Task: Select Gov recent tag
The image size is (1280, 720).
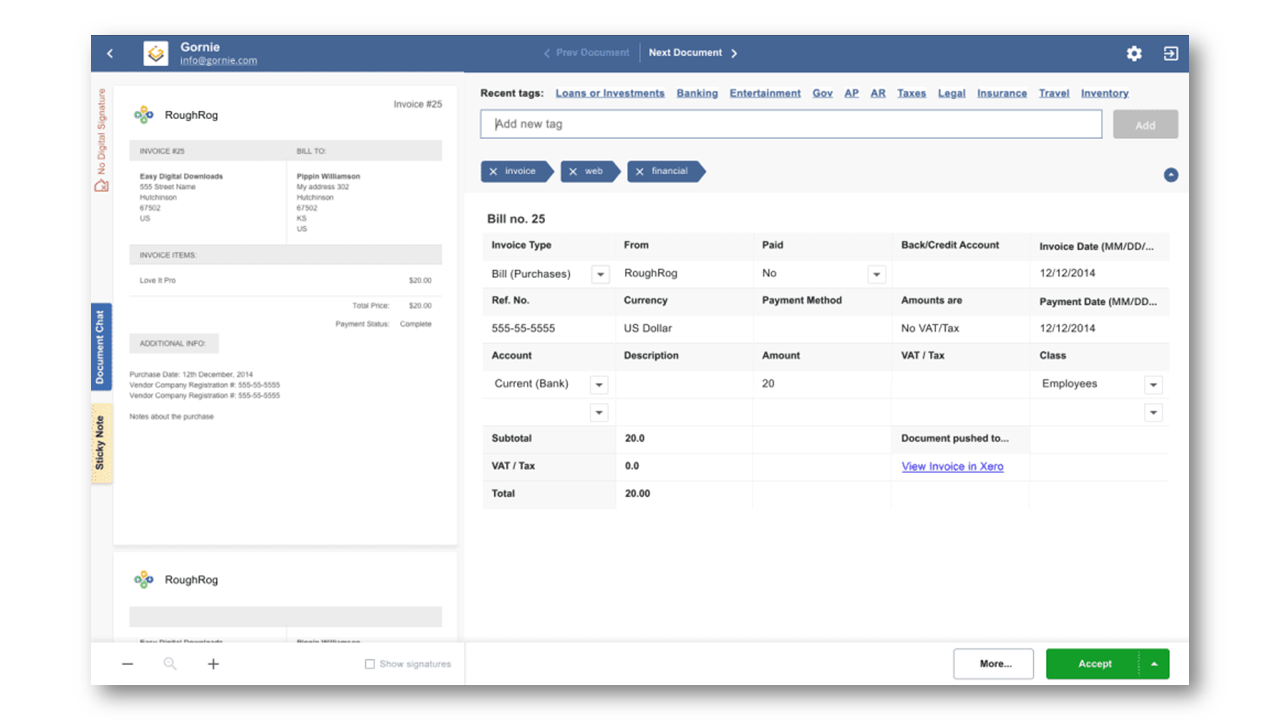Action: click(x=822, y=93)
